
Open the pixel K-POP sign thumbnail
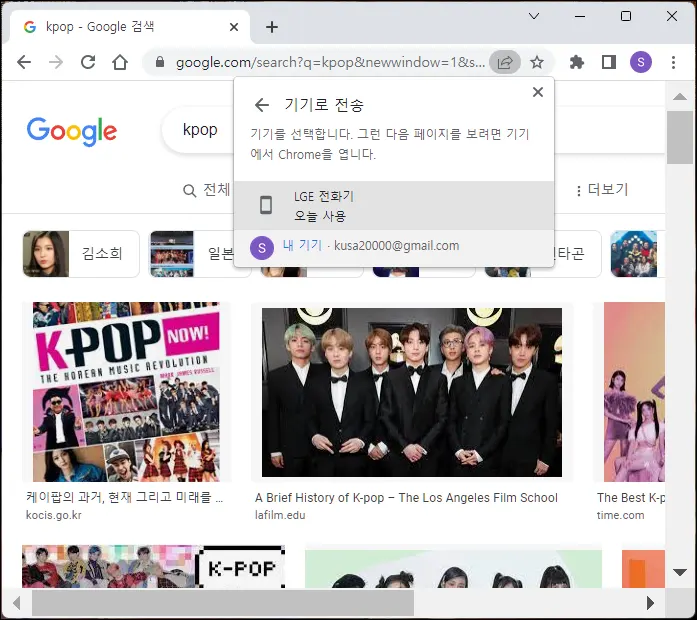tap(154, 567)
